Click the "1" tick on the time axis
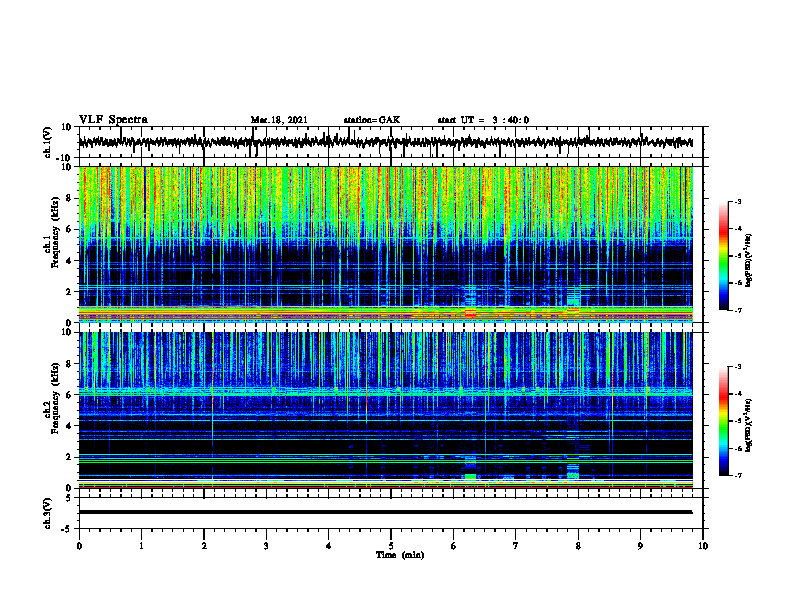 141,546
